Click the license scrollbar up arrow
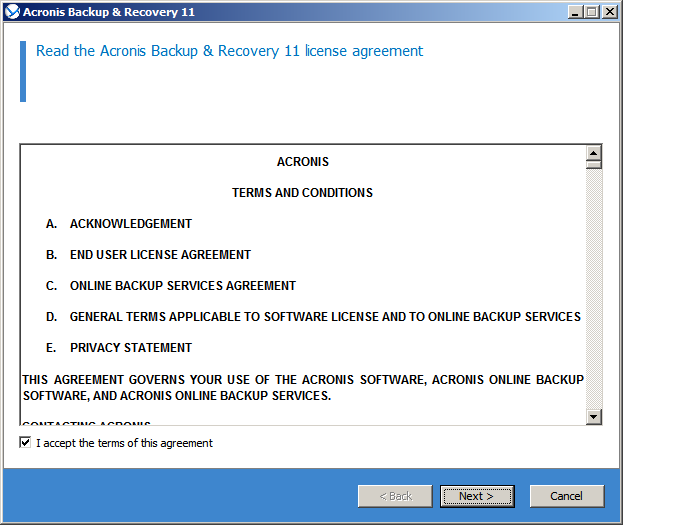Viewport: 691px width, 525px height. (594, 153)
